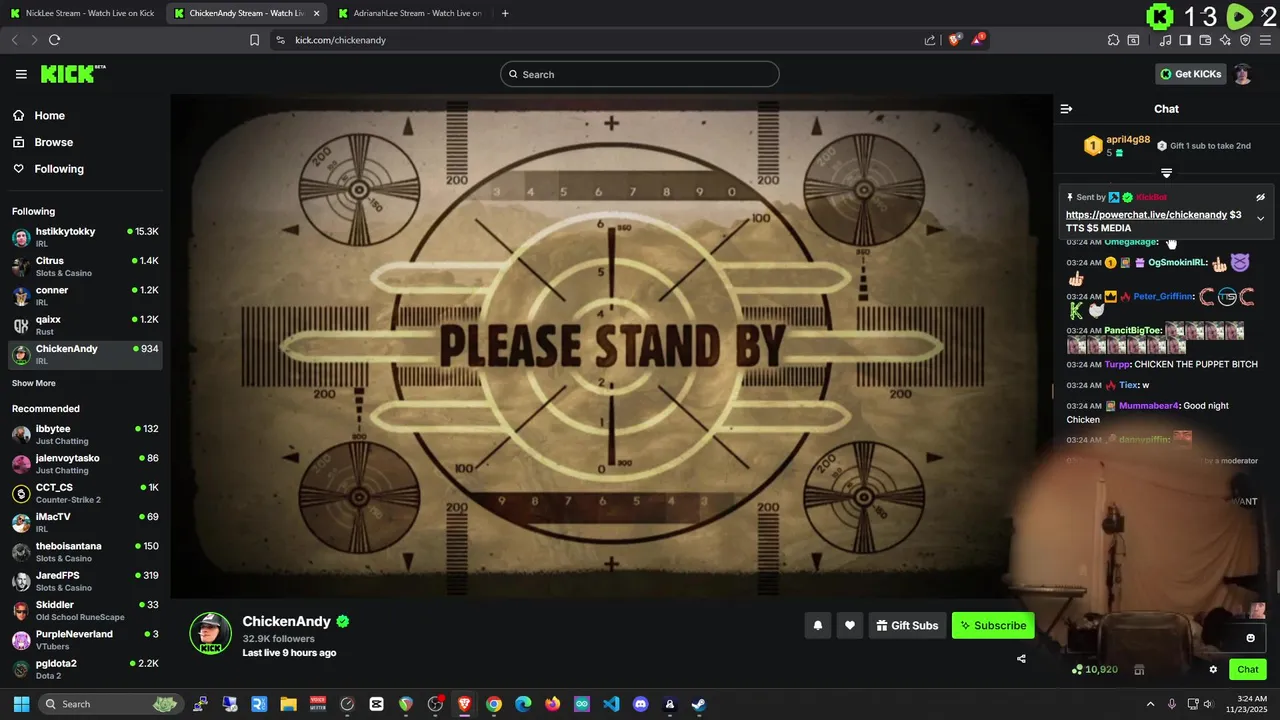1280x720 pixels.
Task: Open Steam from the taskbar
Action: (x=699, y=704)
